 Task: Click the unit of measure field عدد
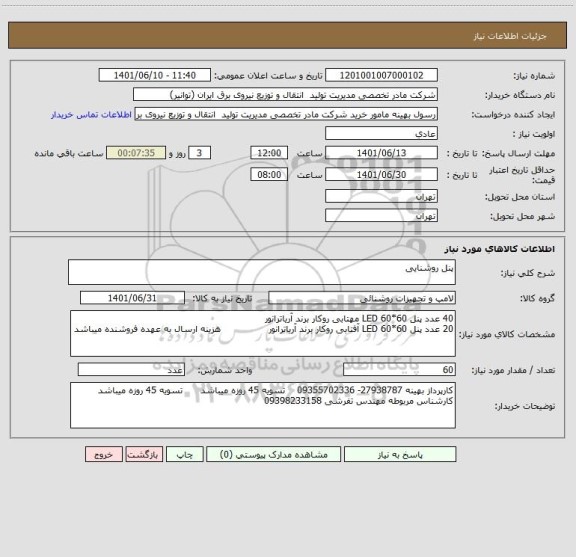pos(131,370)
